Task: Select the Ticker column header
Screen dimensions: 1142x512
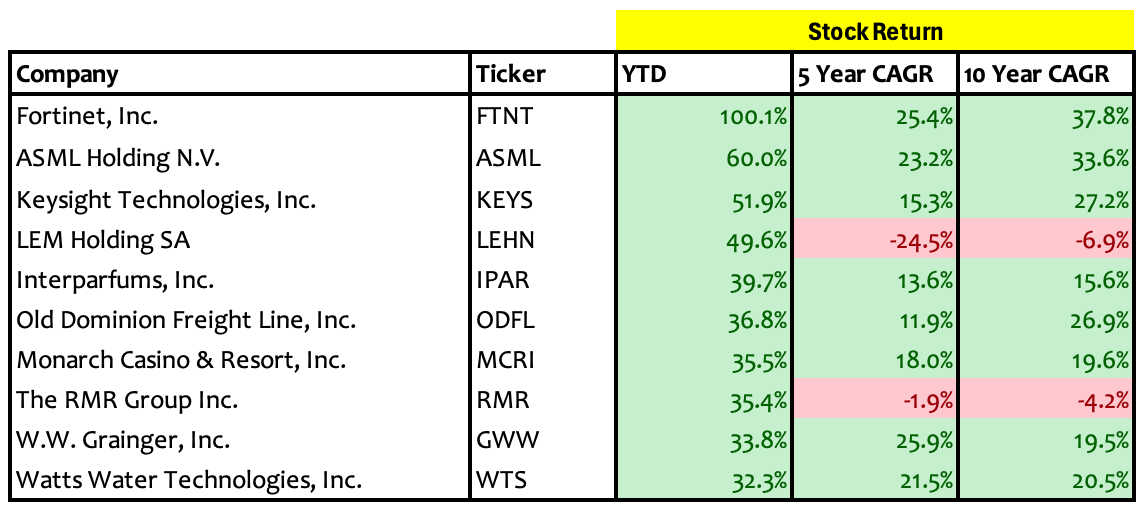Action: [x=542, y=74]
